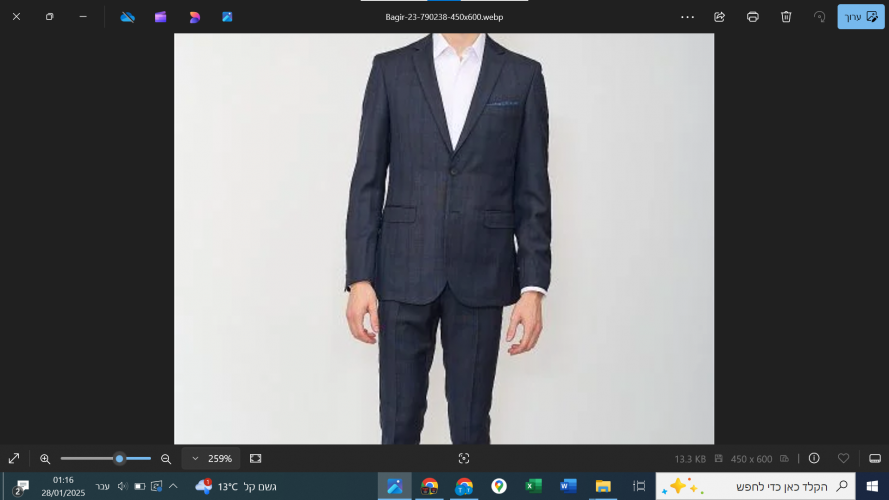Toggle the heart favorite icon
Screen dimensions: 889x500
point(843,458)
